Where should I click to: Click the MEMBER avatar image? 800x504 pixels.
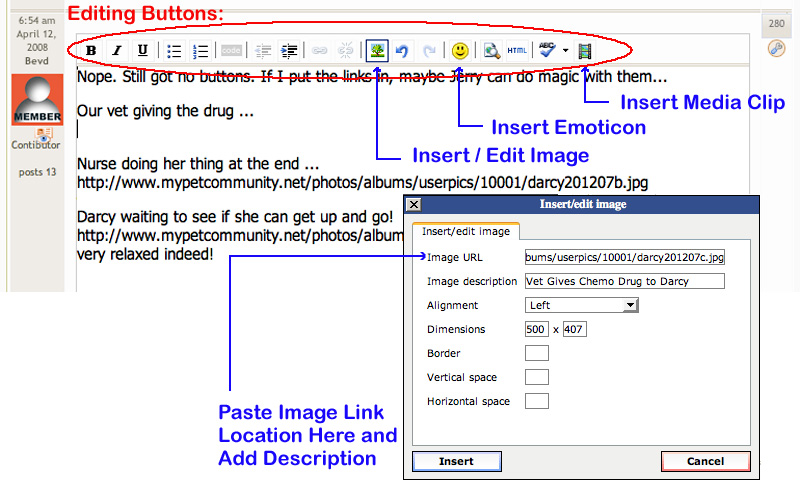[37, 99]
